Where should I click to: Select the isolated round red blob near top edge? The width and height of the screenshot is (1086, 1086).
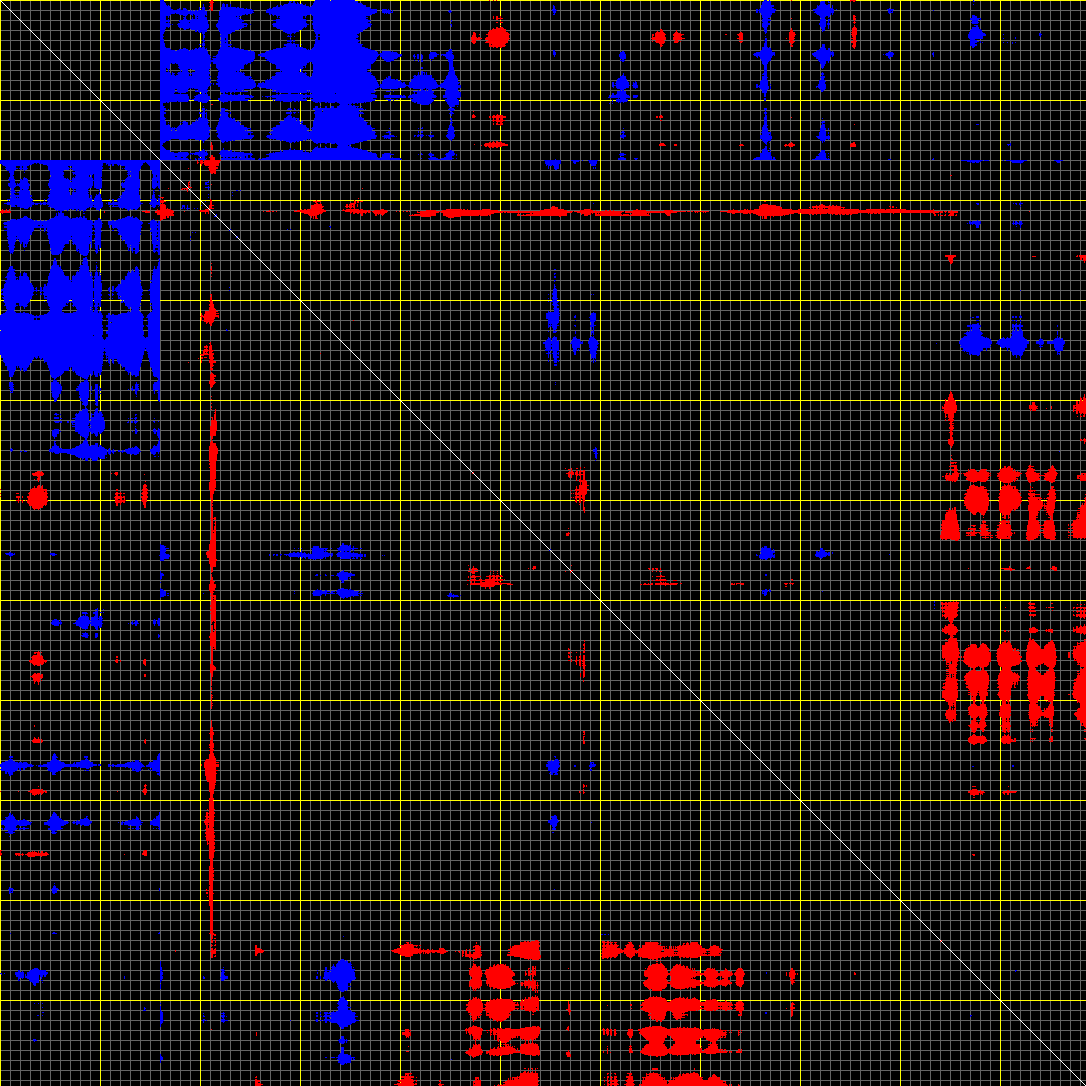497,38
